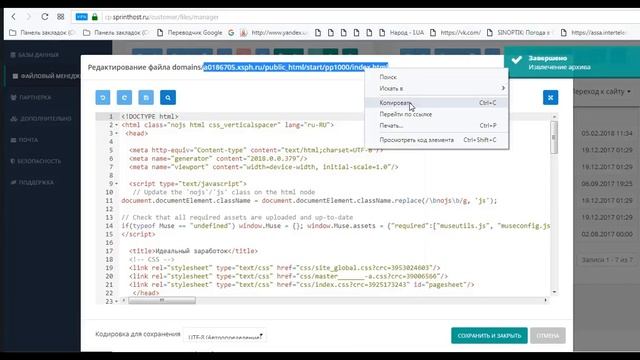Toggle the VPN badge in address bar

[82, 17]
